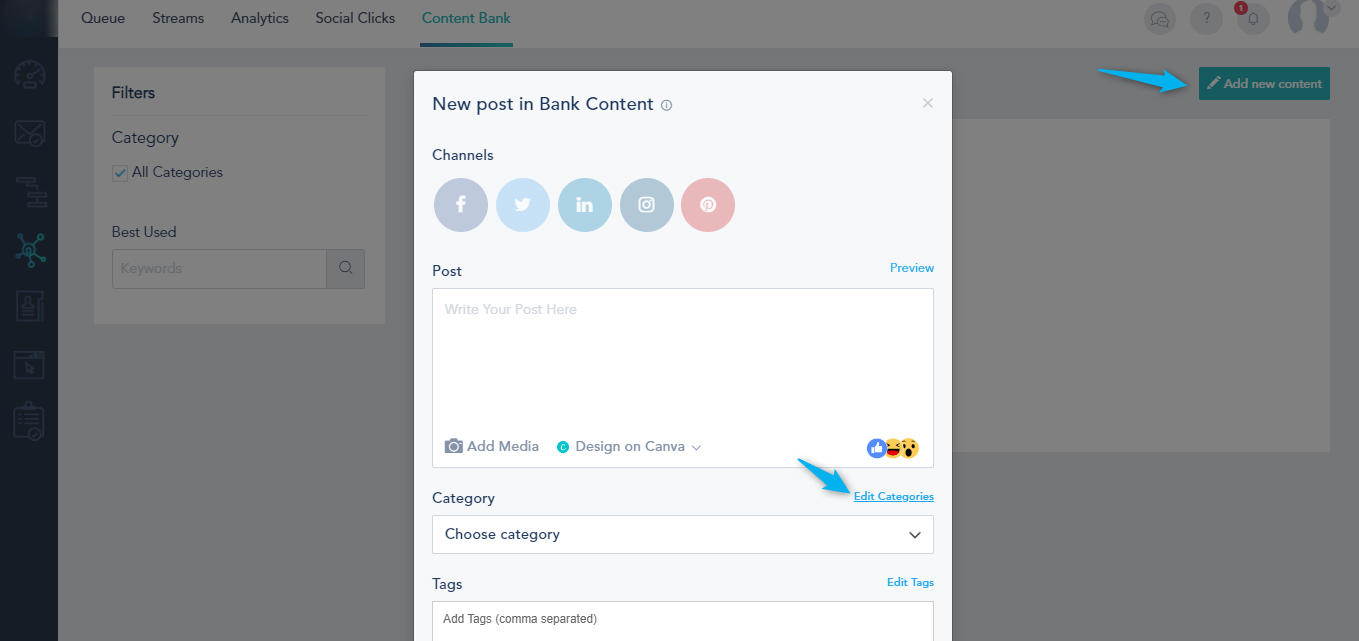
Task: Click the Add new content button
Action: tap(1264, 84)
